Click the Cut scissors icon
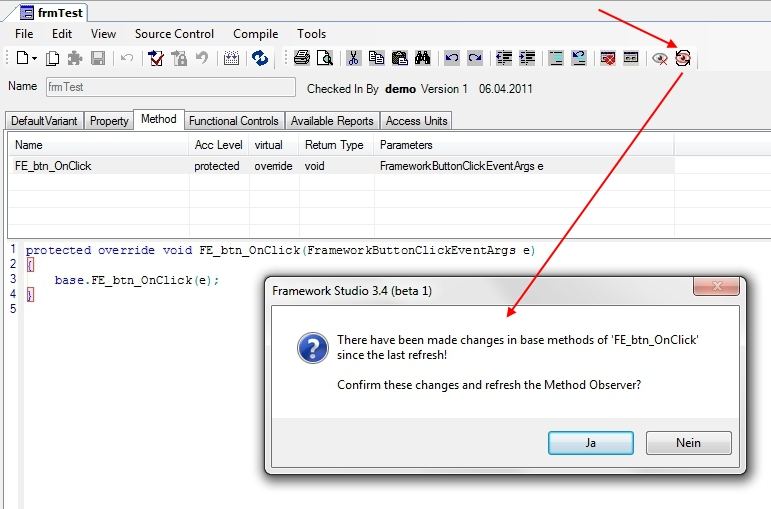Viewport: 771px width, 509px height. click(x=353, y=58)
